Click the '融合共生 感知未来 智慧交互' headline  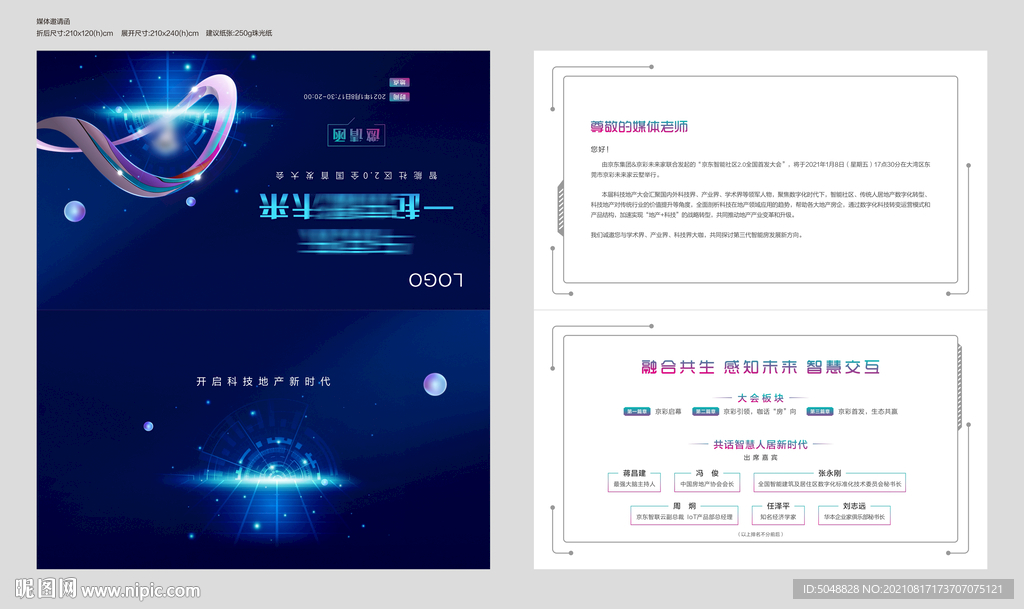coord(761,367)
